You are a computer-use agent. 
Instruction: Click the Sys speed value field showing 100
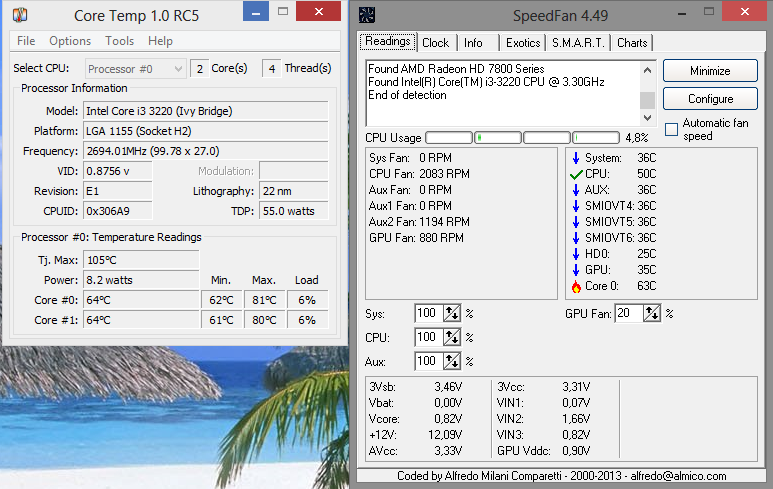pyautogui.click(x=429, y=314)
